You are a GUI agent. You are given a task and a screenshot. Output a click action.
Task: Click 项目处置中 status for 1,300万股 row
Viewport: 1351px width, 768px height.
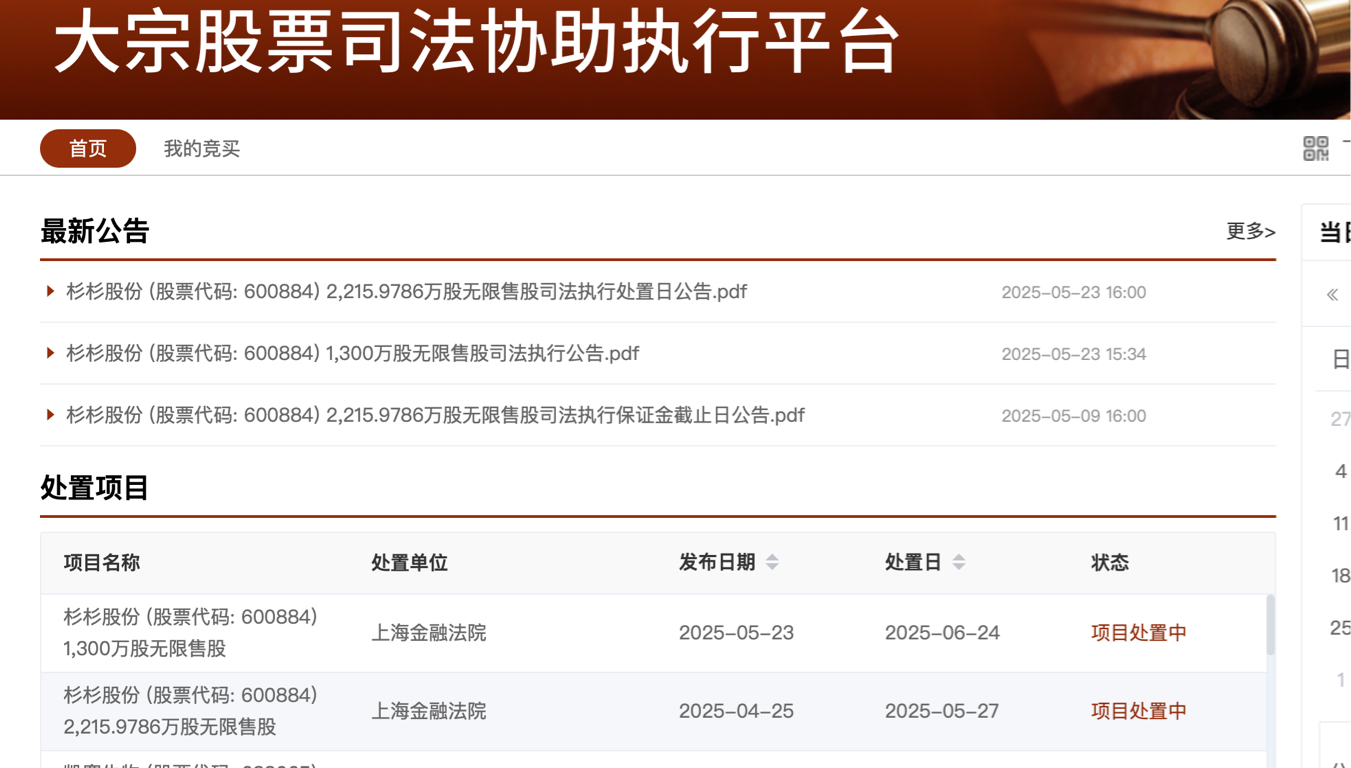[1139, 633]
